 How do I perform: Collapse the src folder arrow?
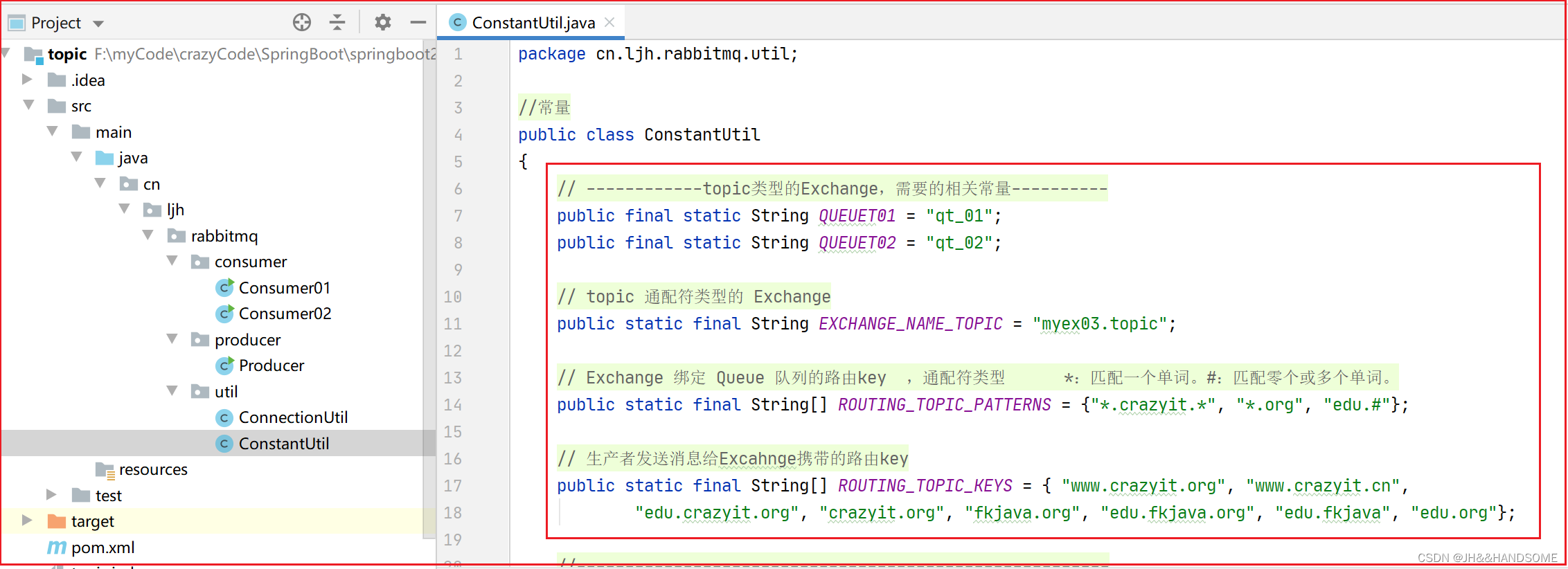click(28, 105)
